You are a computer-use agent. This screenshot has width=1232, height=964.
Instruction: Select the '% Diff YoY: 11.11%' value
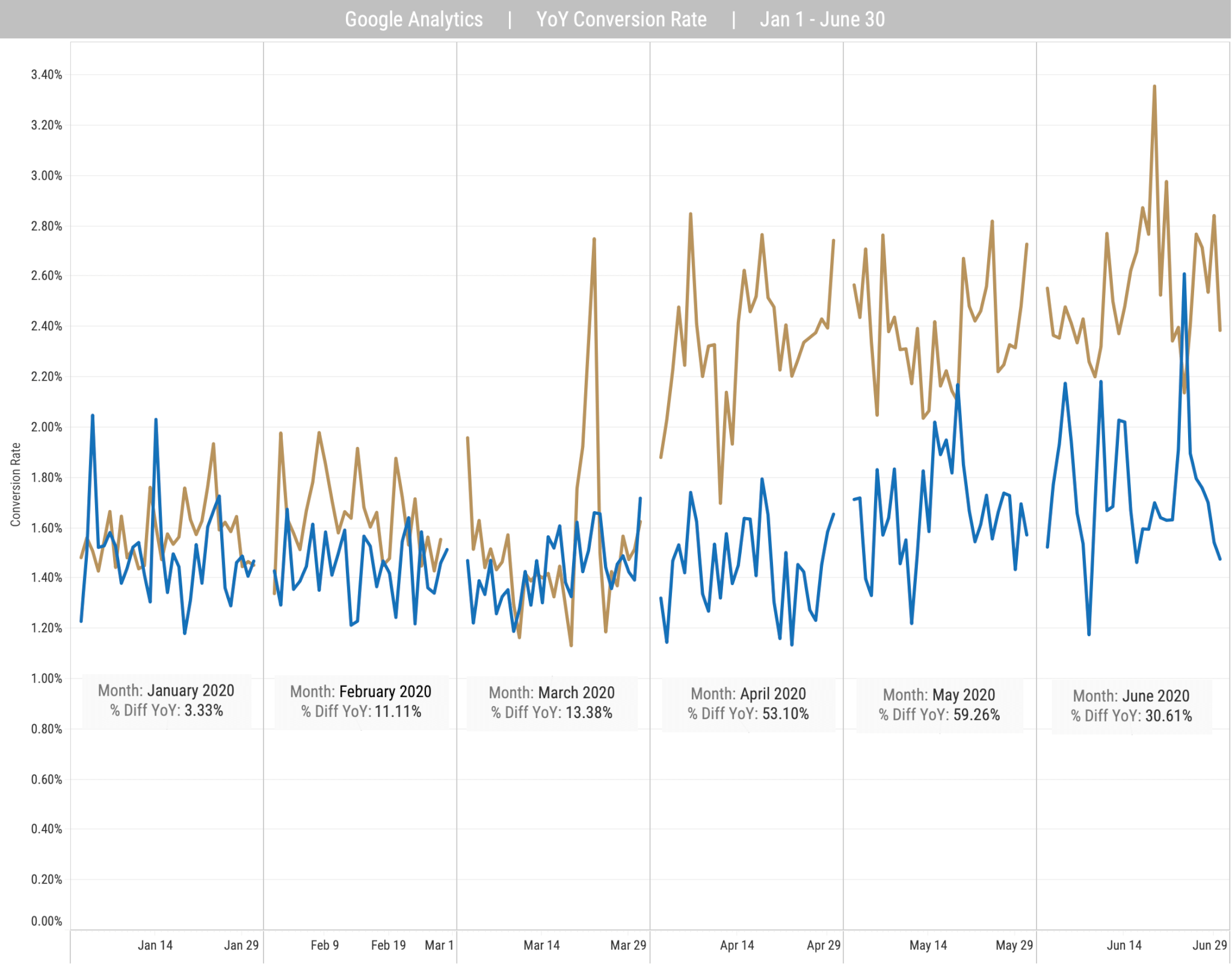point(361,711)
